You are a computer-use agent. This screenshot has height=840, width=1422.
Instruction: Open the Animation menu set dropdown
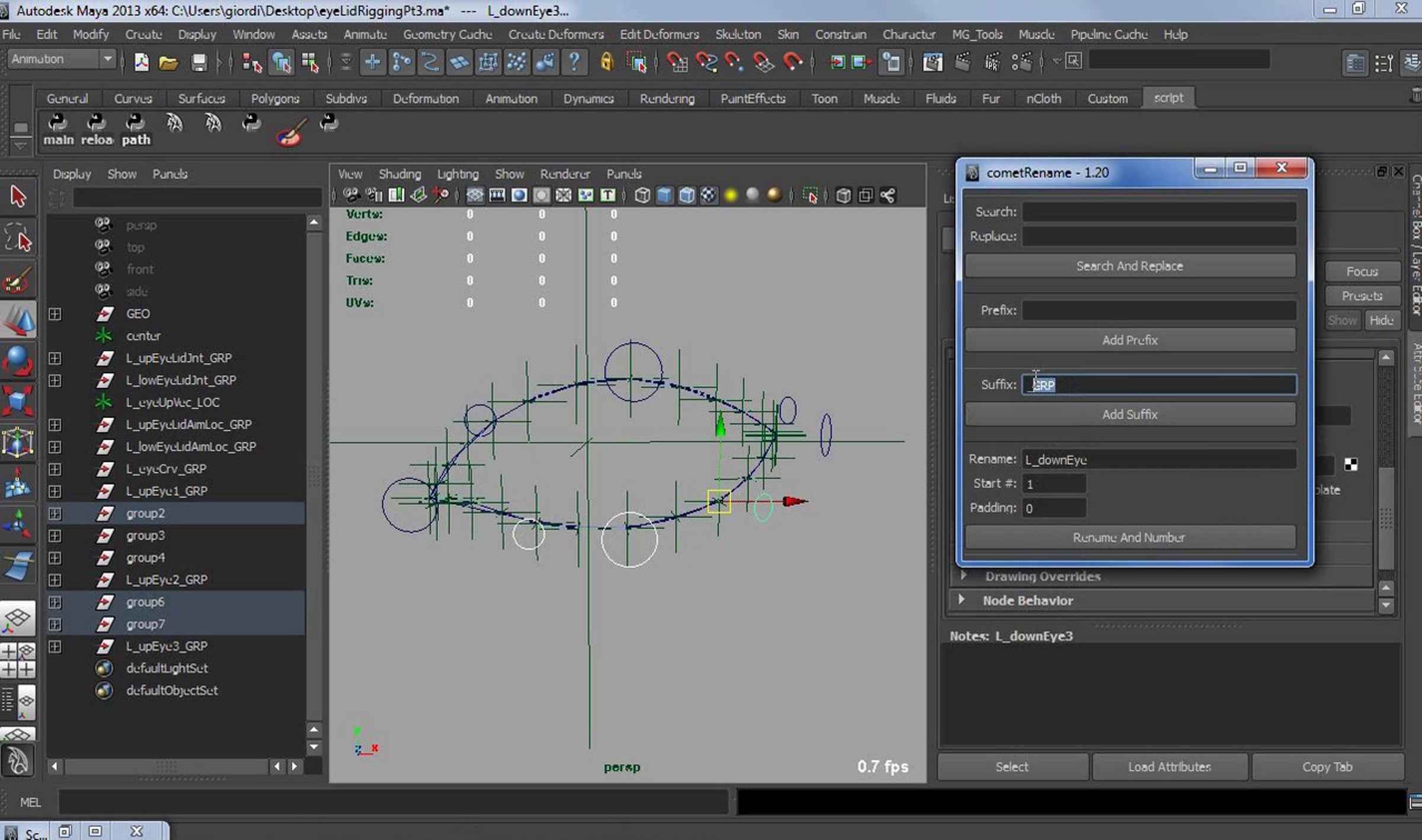[x=62, y=59]
